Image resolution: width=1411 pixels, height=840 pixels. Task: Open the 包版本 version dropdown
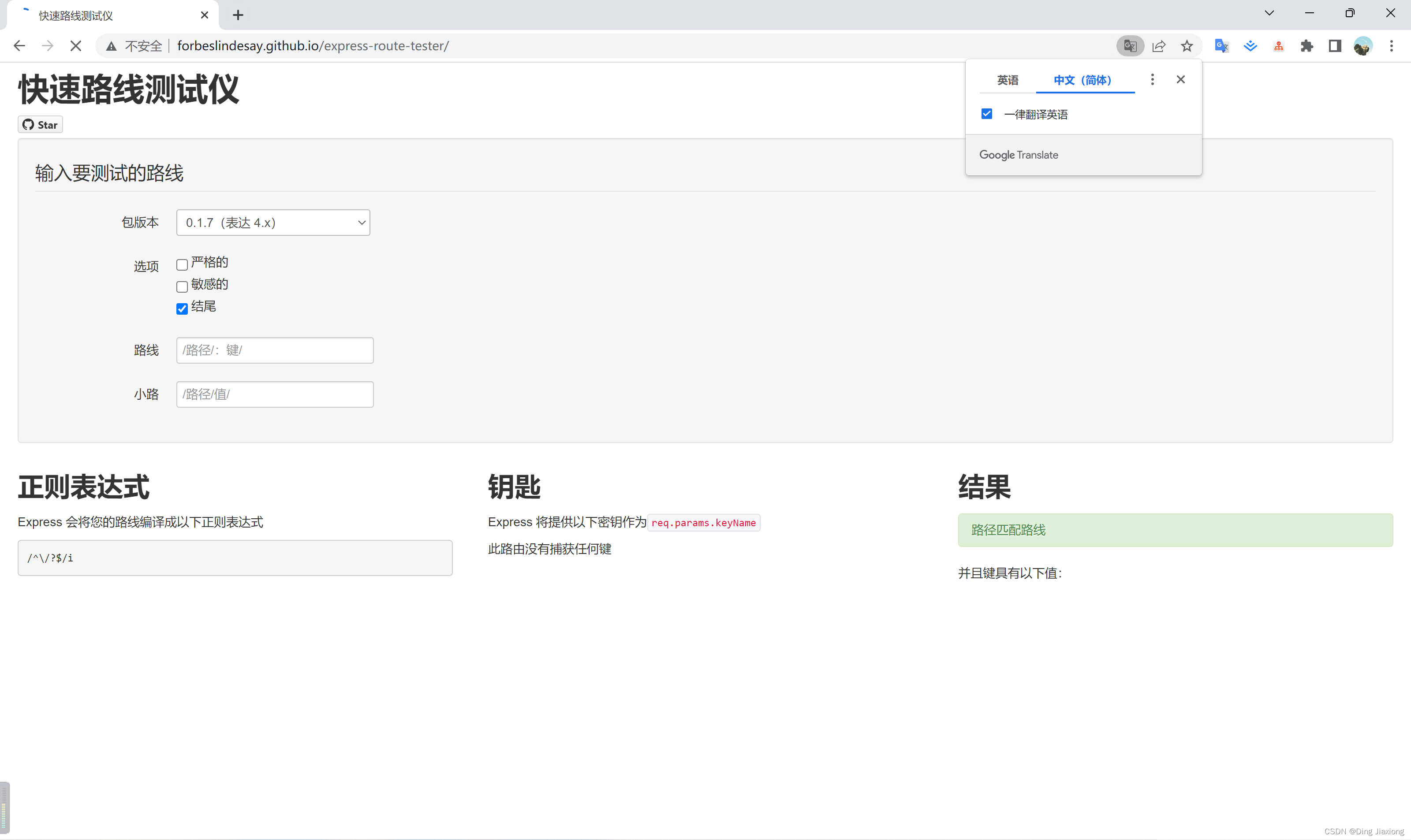tap(273, 223)
